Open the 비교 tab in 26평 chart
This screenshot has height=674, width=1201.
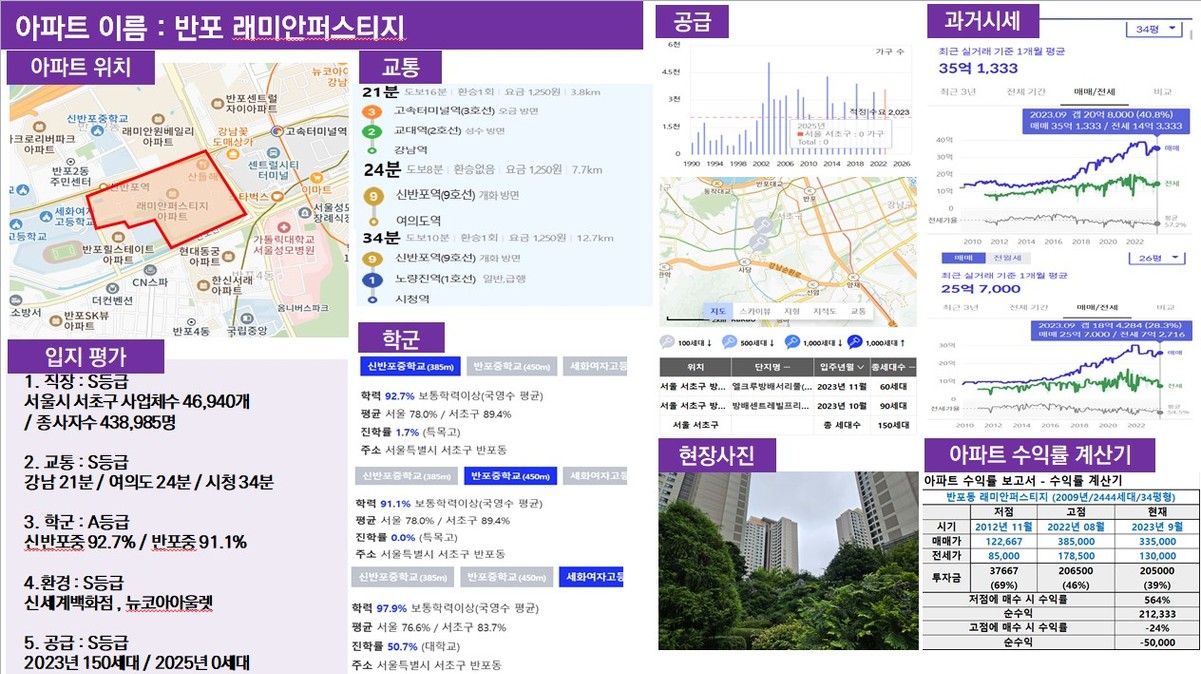[1164, 306]
